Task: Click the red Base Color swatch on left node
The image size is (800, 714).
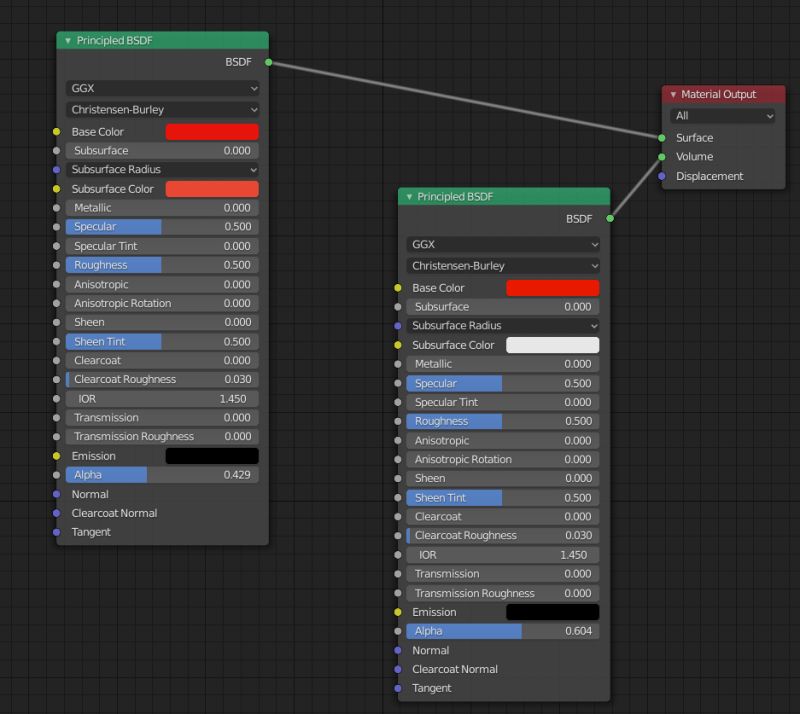Action: tap(211, 131)
